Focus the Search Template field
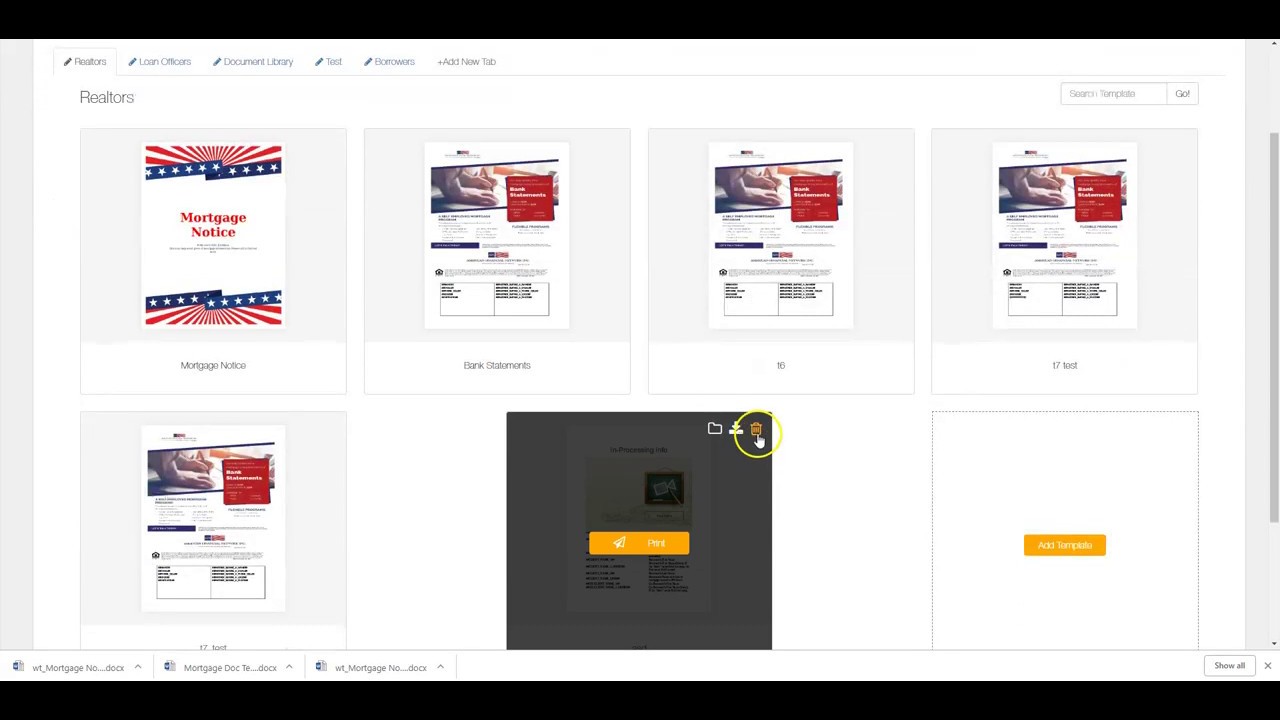 pyautogui.click(x=1113, y=94)
